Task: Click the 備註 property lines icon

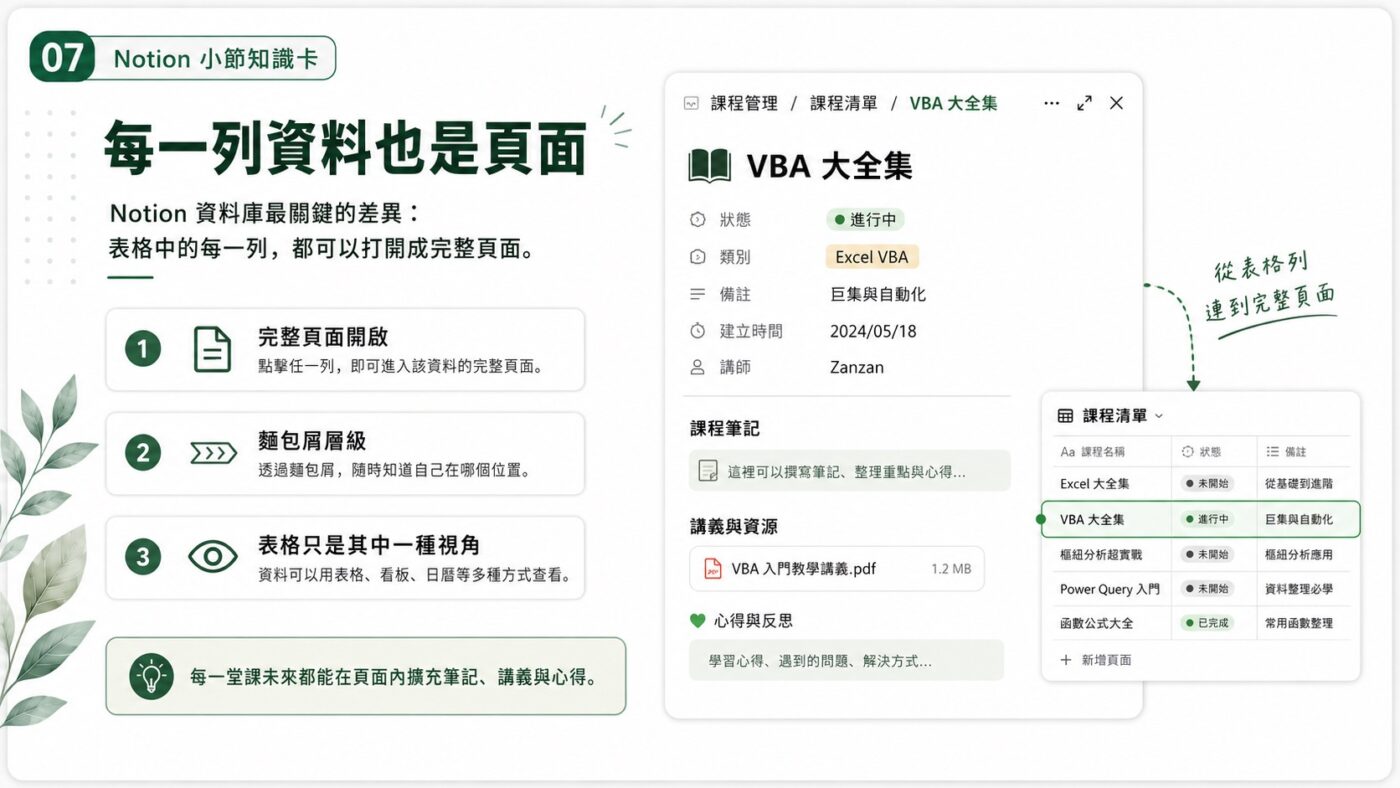Action: 698,294
